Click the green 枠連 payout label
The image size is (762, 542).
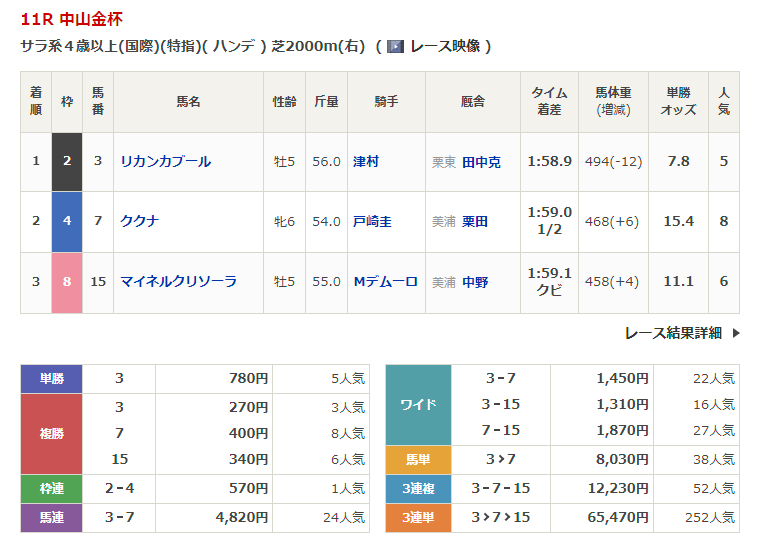[x=52, y=488]
